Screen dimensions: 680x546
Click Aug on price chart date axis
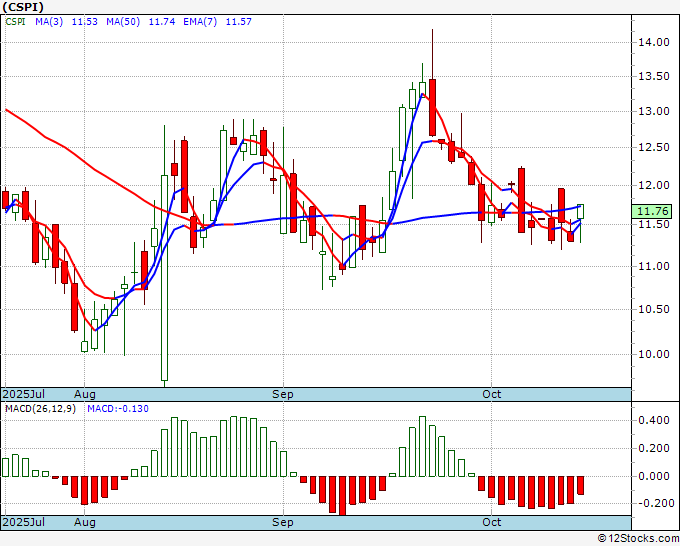85,394
